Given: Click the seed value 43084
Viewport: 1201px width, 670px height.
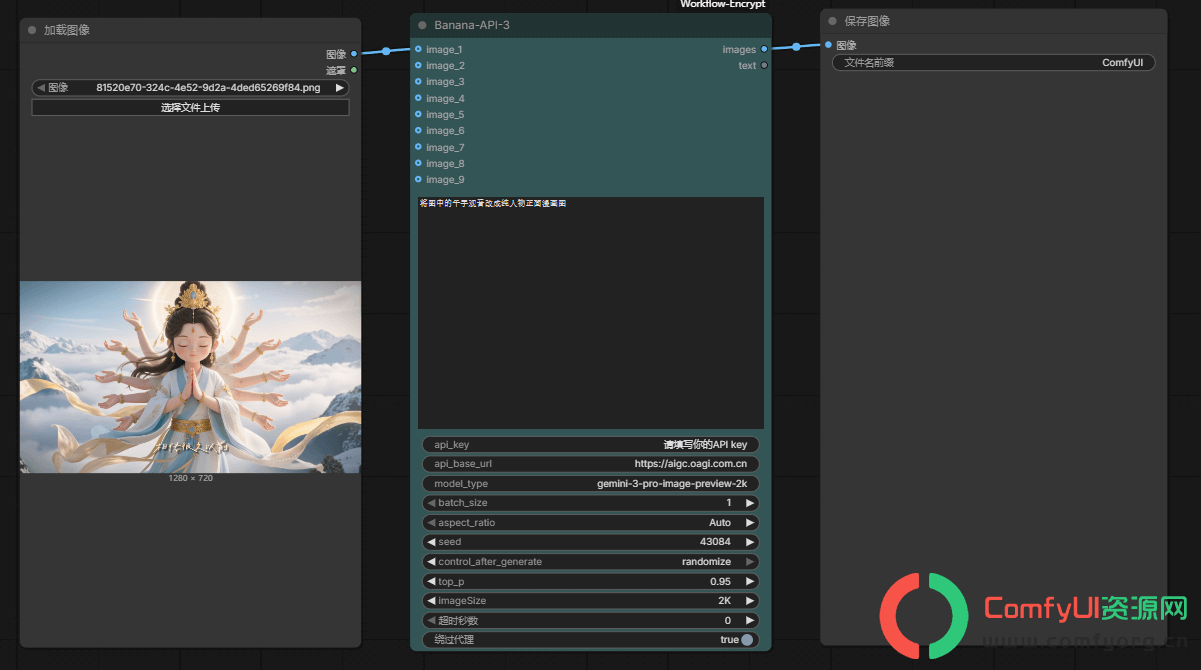Looking at the screenshot, I should [x=715, y=542].
